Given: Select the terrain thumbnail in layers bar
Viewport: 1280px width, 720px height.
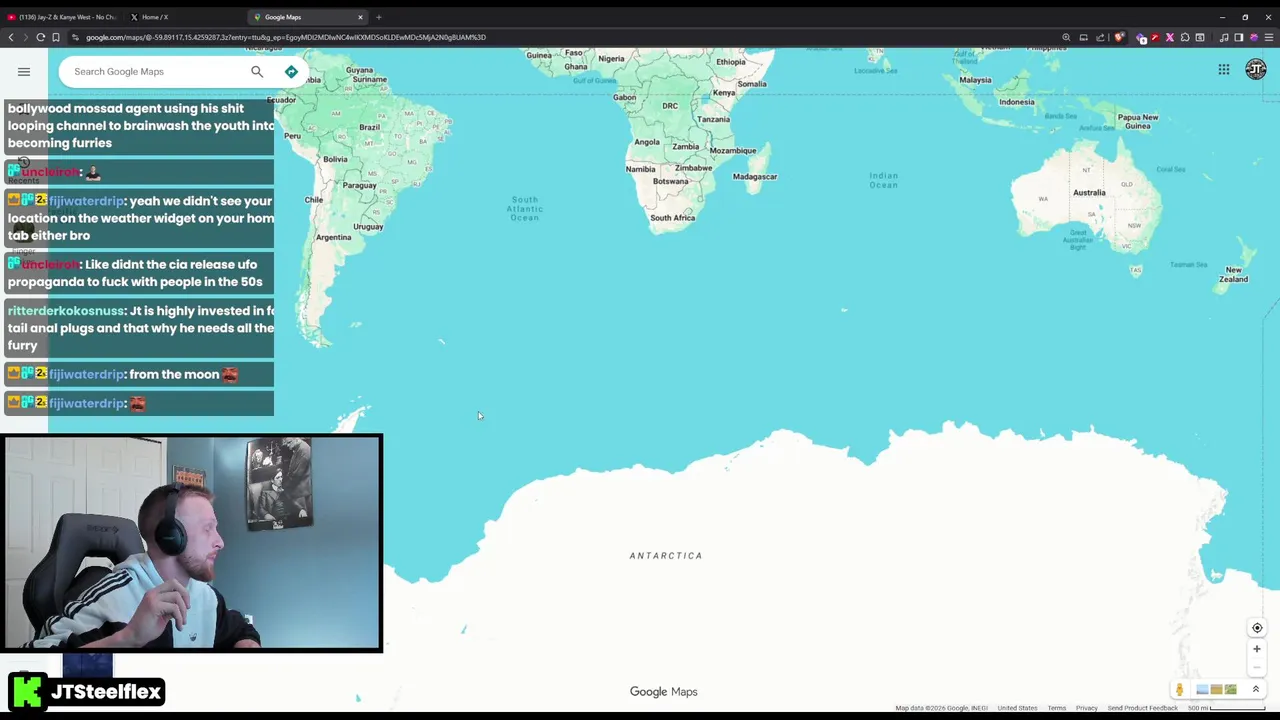Looking at the screenshot, I should (1230, 689).
